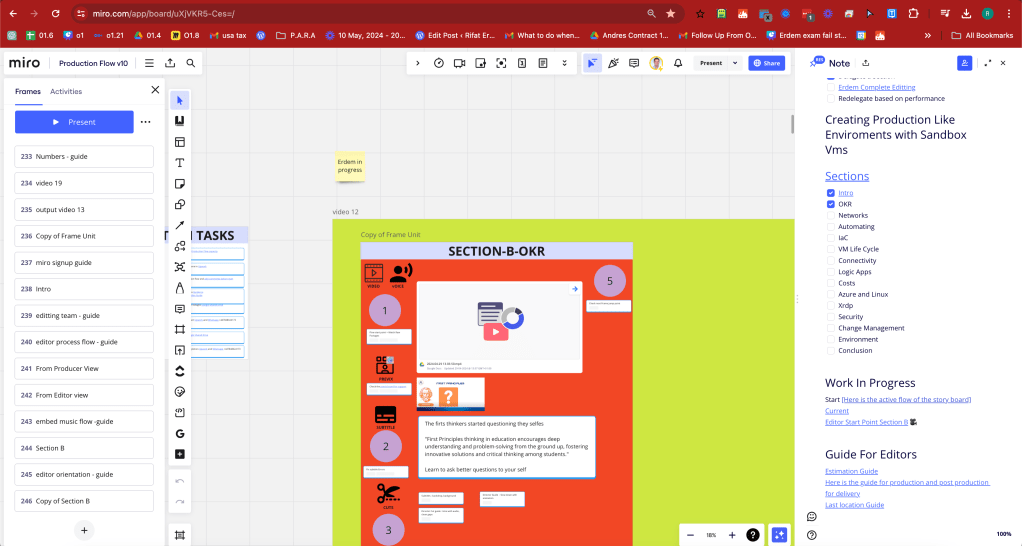
Task: Open the Present dropdown arrow in top bar
Action: coord(735,63)
